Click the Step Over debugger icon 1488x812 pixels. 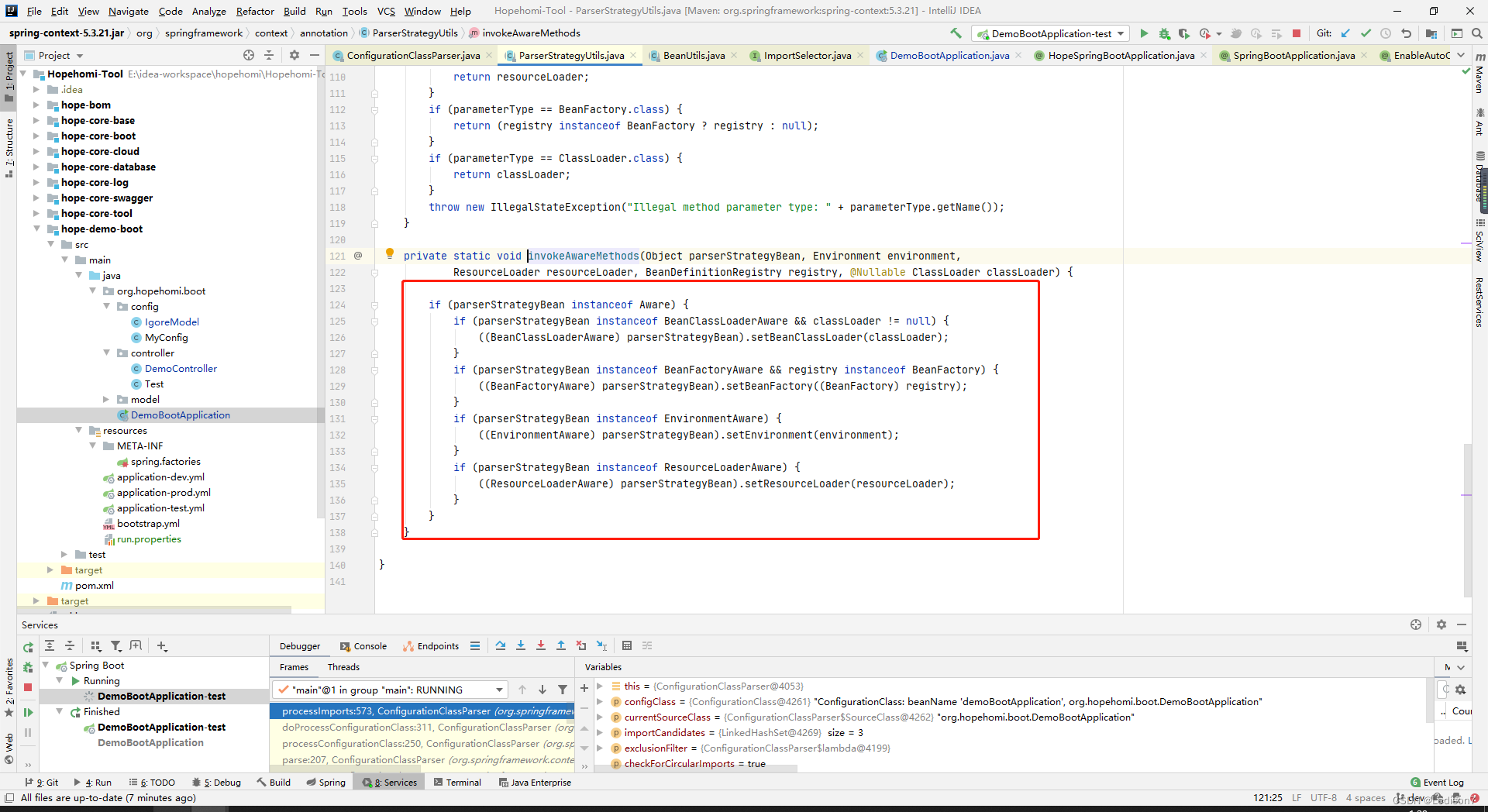pyautogui.click(x=501, y=645)
